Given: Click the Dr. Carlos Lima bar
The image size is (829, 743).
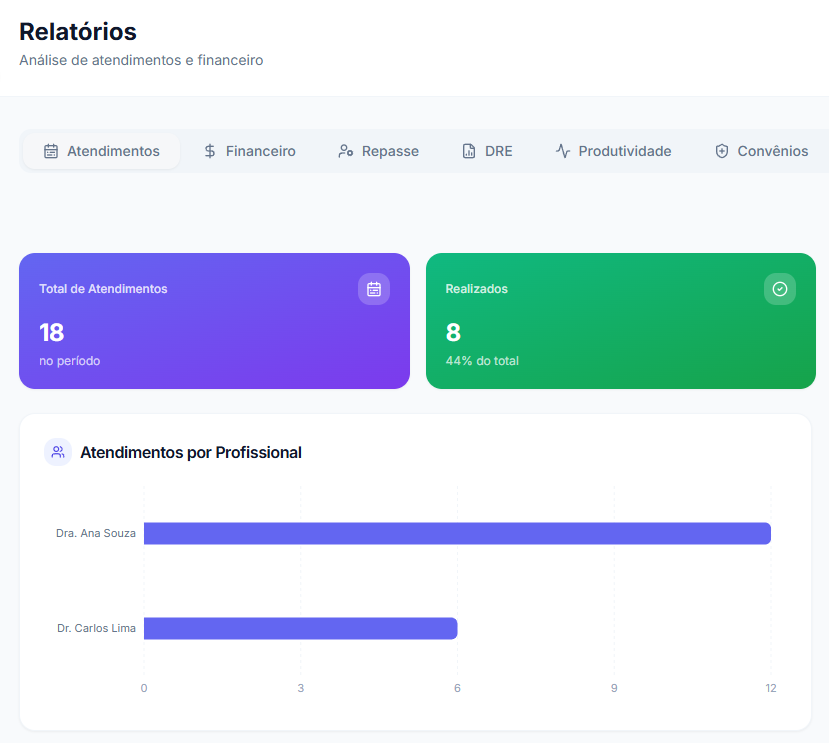Looking at the screenshot, I should tap(300, 628).
